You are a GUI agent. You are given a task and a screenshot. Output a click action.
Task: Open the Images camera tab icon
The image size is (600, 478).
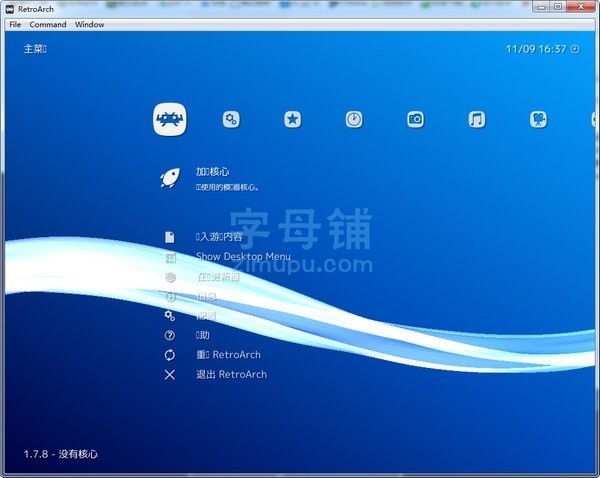pos(416,119)
